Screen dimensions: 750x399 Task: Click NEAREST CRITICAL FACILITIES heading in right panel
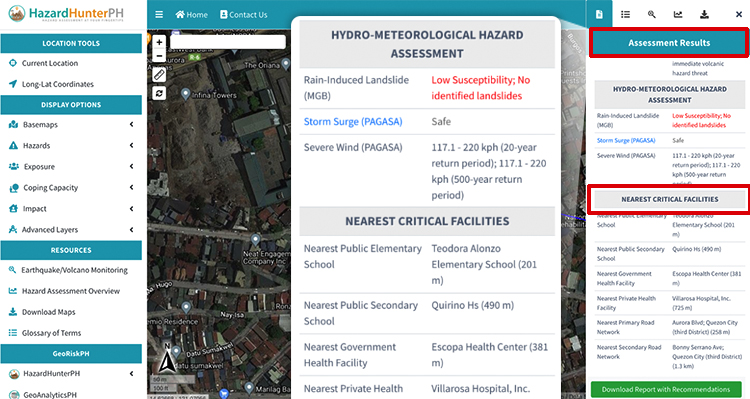point(670,200)
